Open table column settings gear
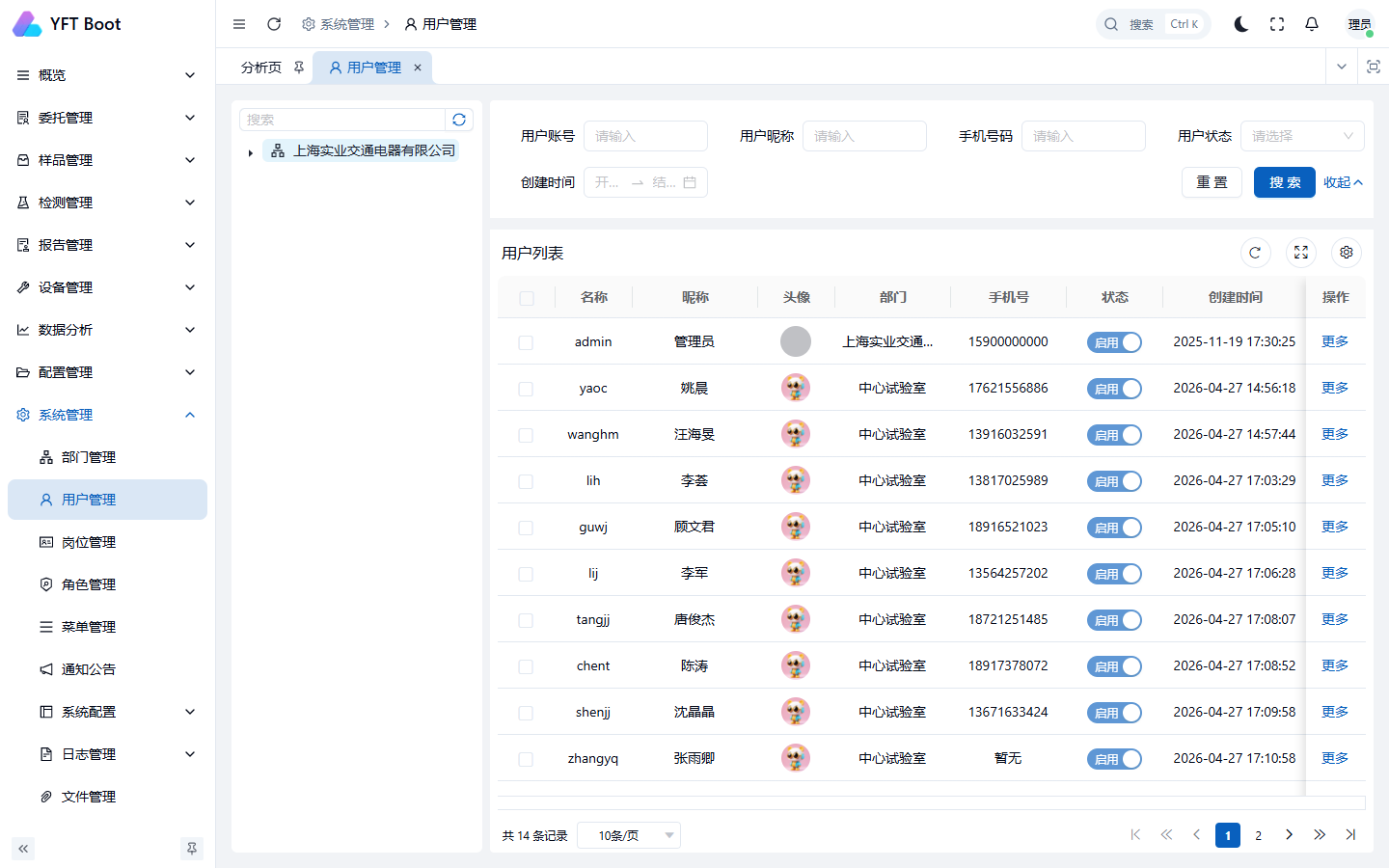The height and width of the screenshot is (868, 1389). coord(1347,253)
